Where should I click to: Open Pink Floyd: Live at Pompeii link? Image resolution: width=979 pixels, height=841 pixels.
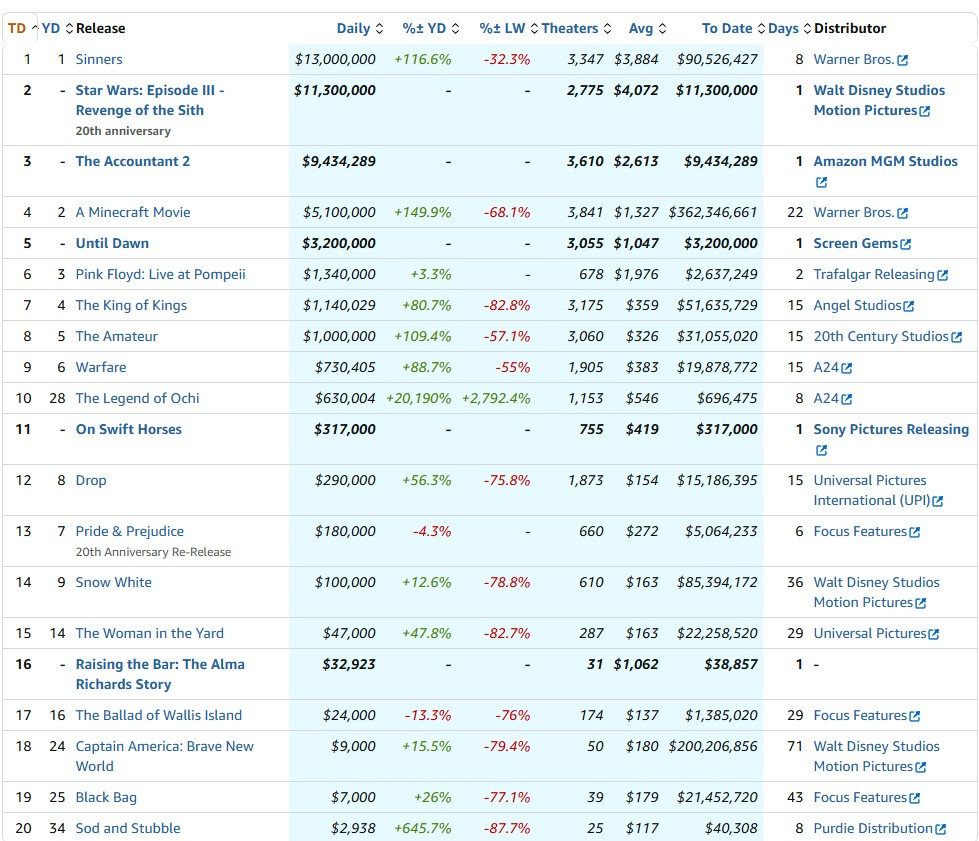pyautogui.click(x=160, y=274)
